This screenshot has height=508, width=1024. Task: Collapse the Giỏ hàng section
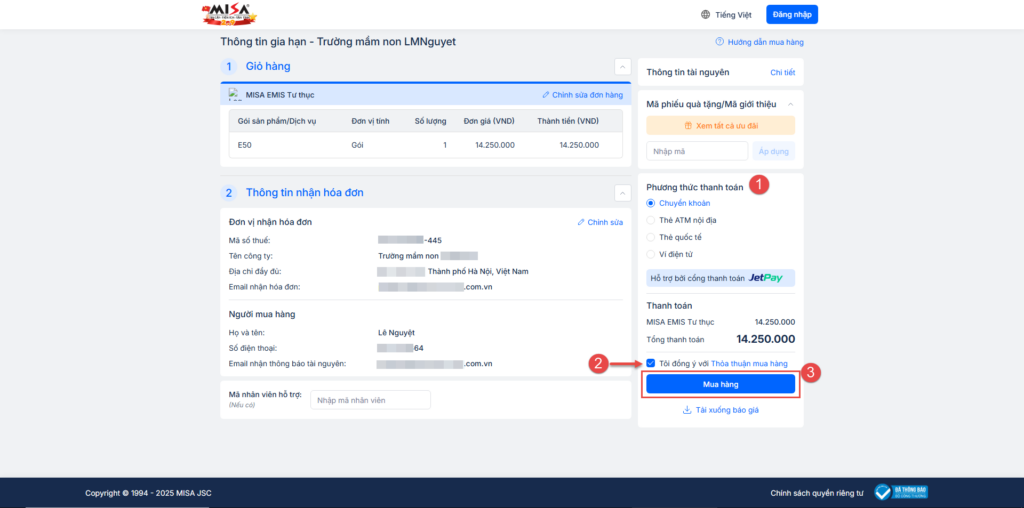pos(622,67)
